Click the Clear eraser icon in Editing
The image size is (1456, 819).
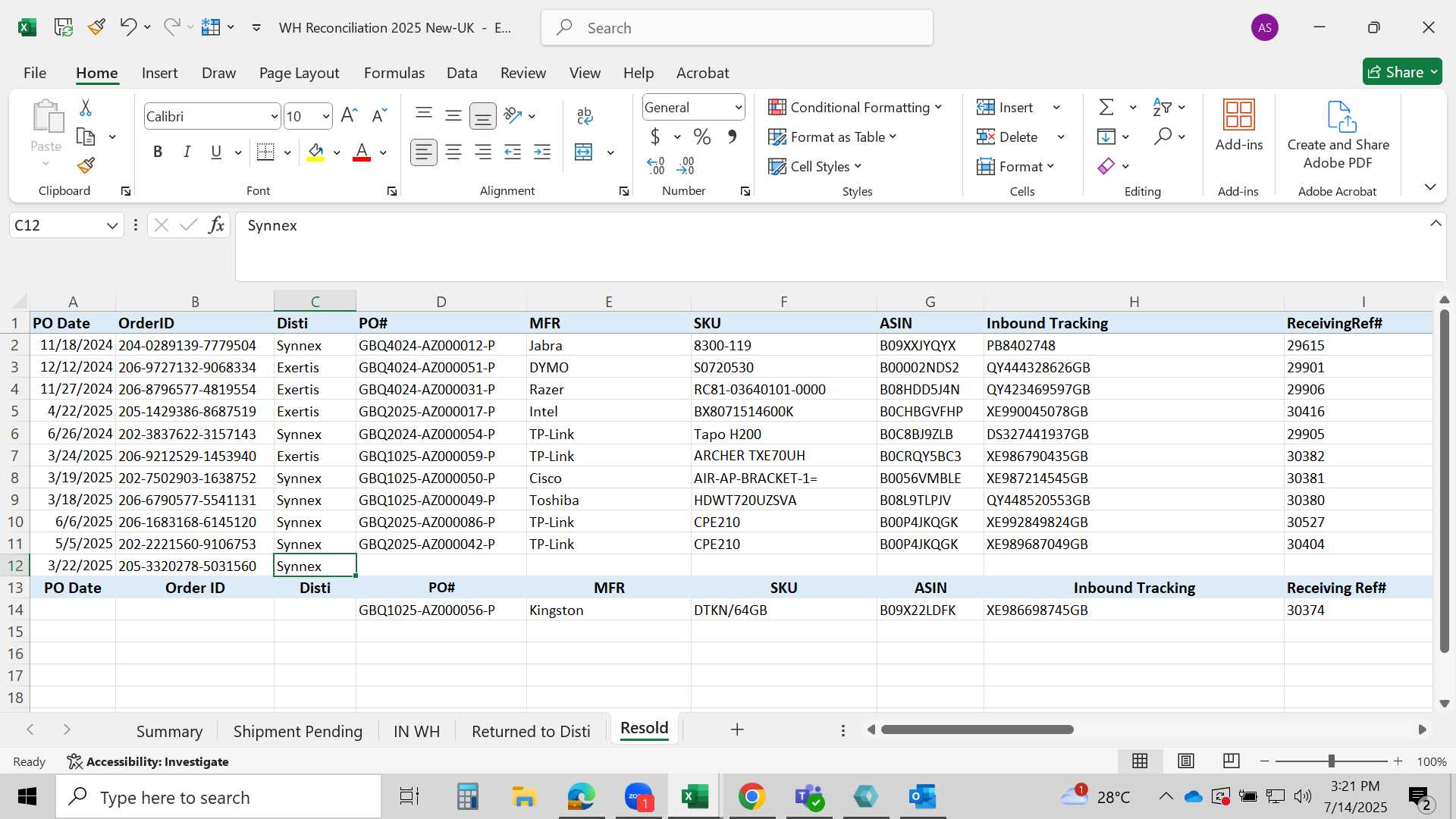pos(1106,166)
